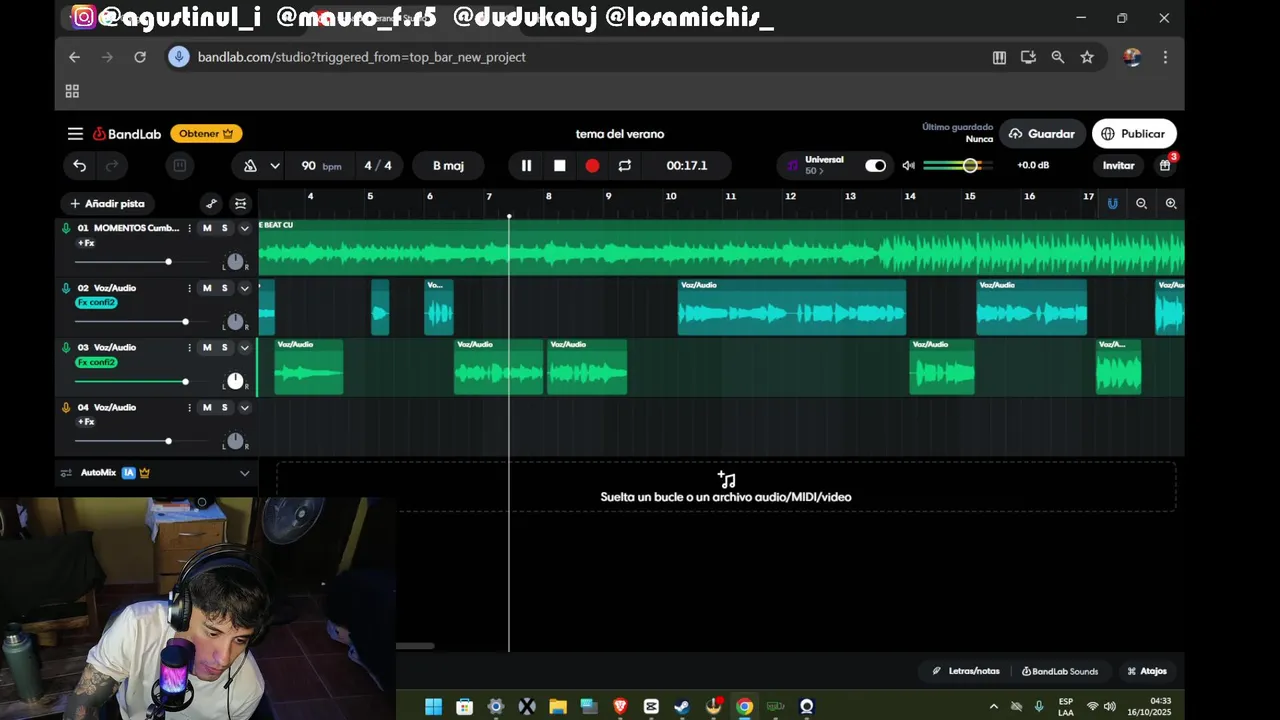The image size is (1280, 720).
Task: Open Windows Start menu
Action: click(433, 707)
